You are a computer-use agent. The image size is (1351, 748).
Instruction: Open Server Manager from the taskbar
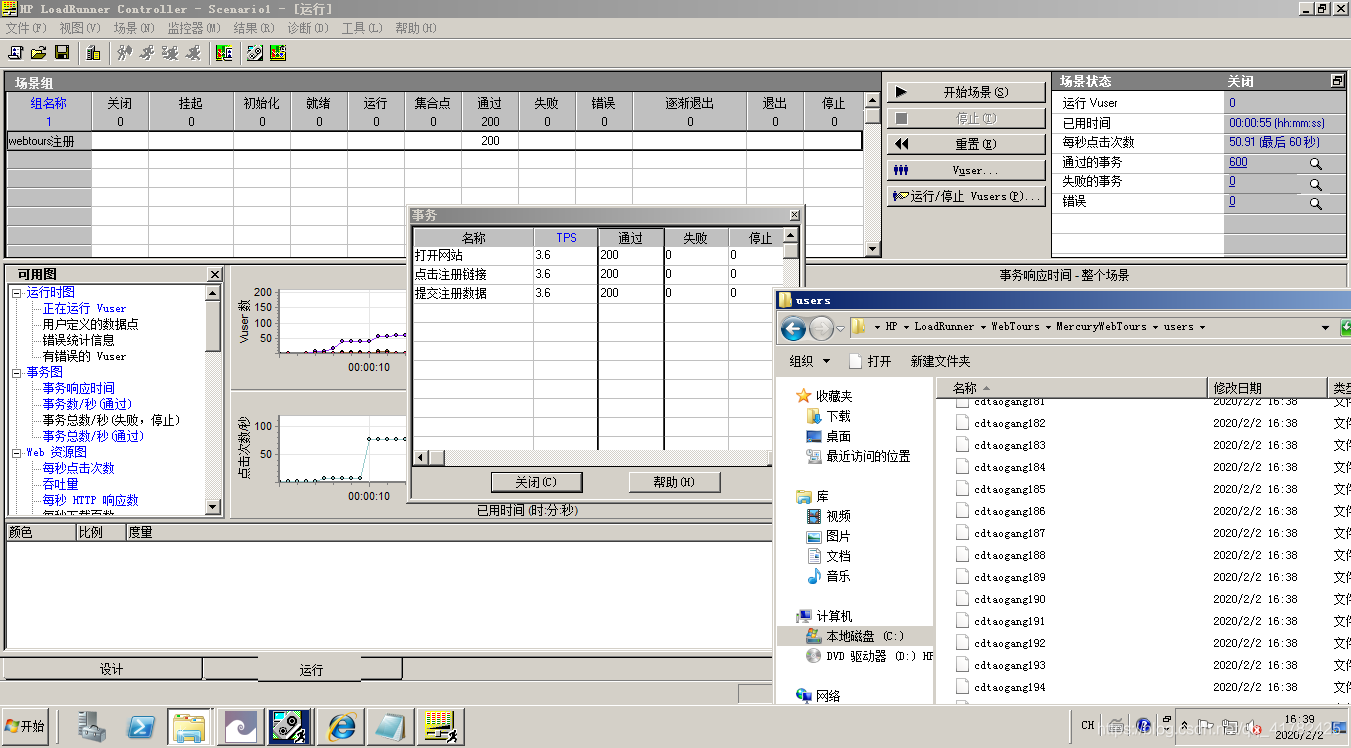tap(93, 727)
